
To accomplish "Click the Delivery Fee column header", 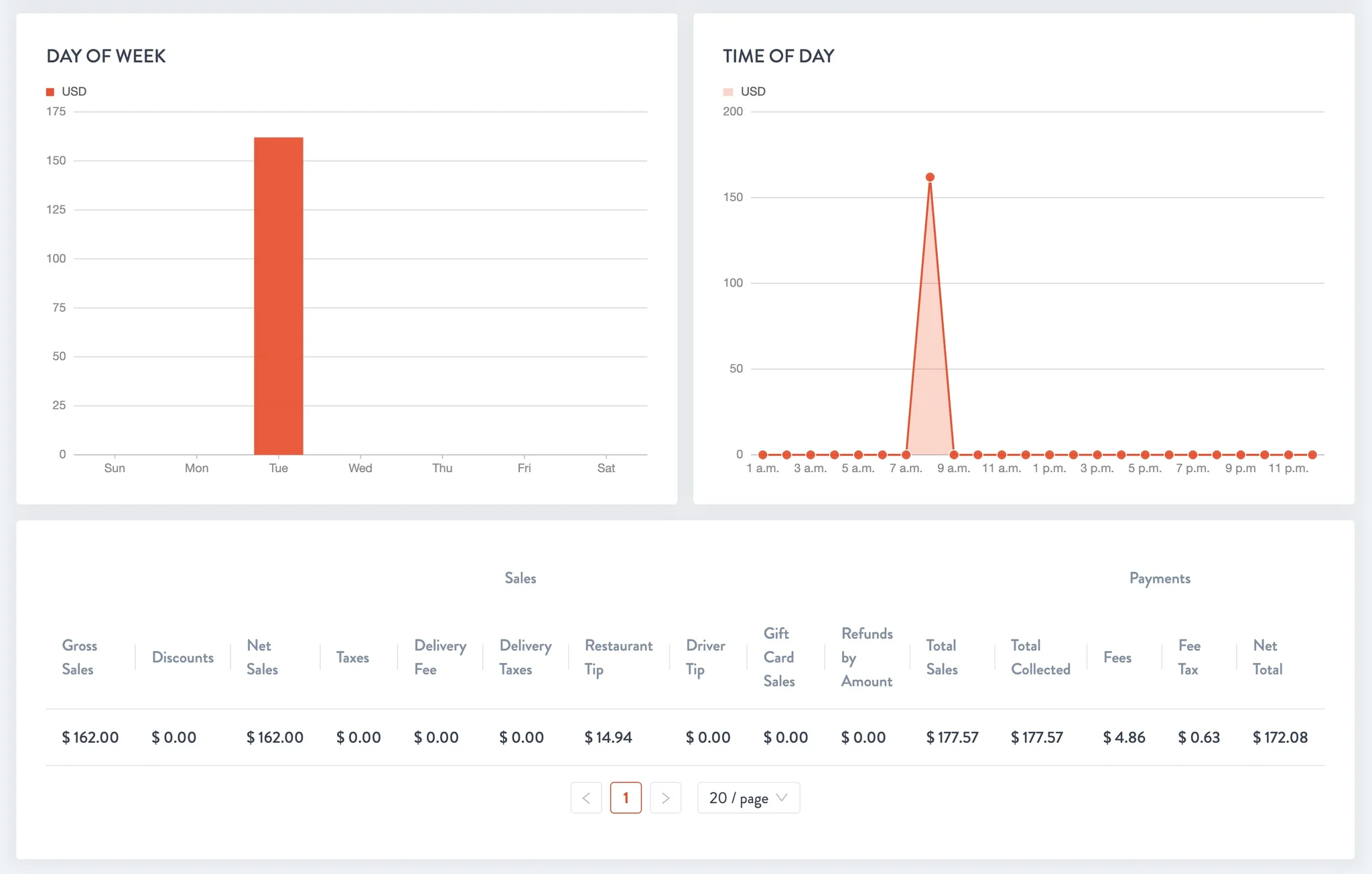I will pos(440,657).
